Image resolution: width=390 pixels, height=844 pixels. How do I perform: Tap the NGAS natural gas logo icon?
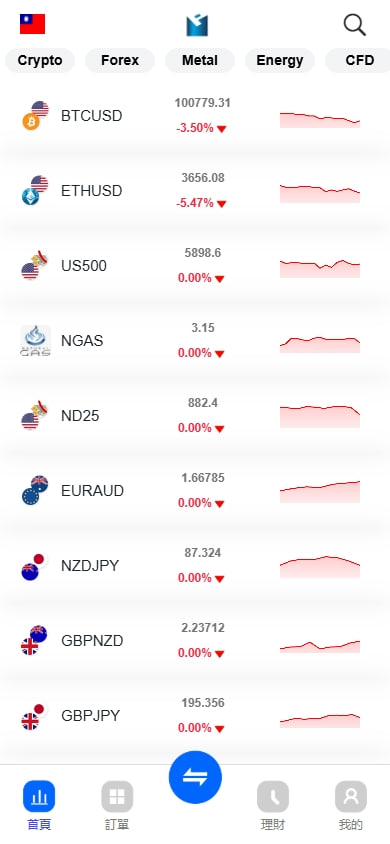pos(36,341)
